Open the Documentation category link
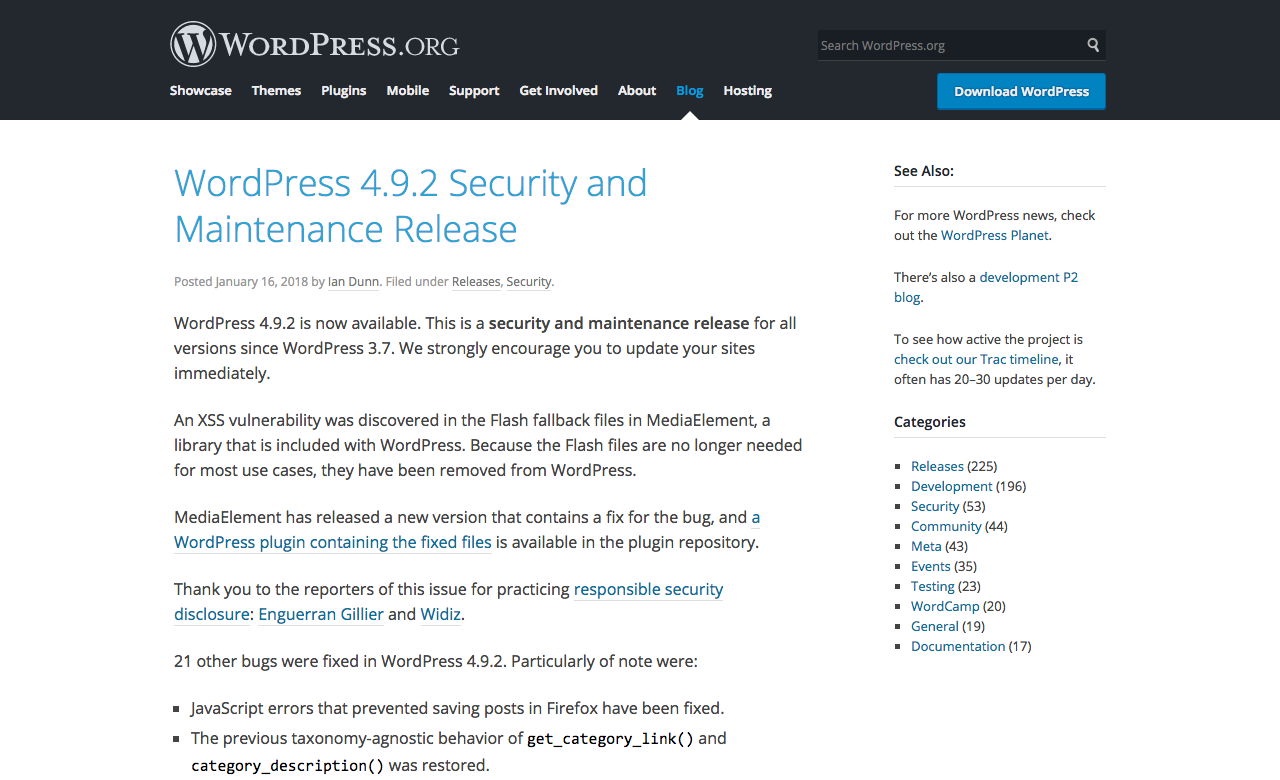The height and width of the screenshot is (780, 1280). (958, 646)
